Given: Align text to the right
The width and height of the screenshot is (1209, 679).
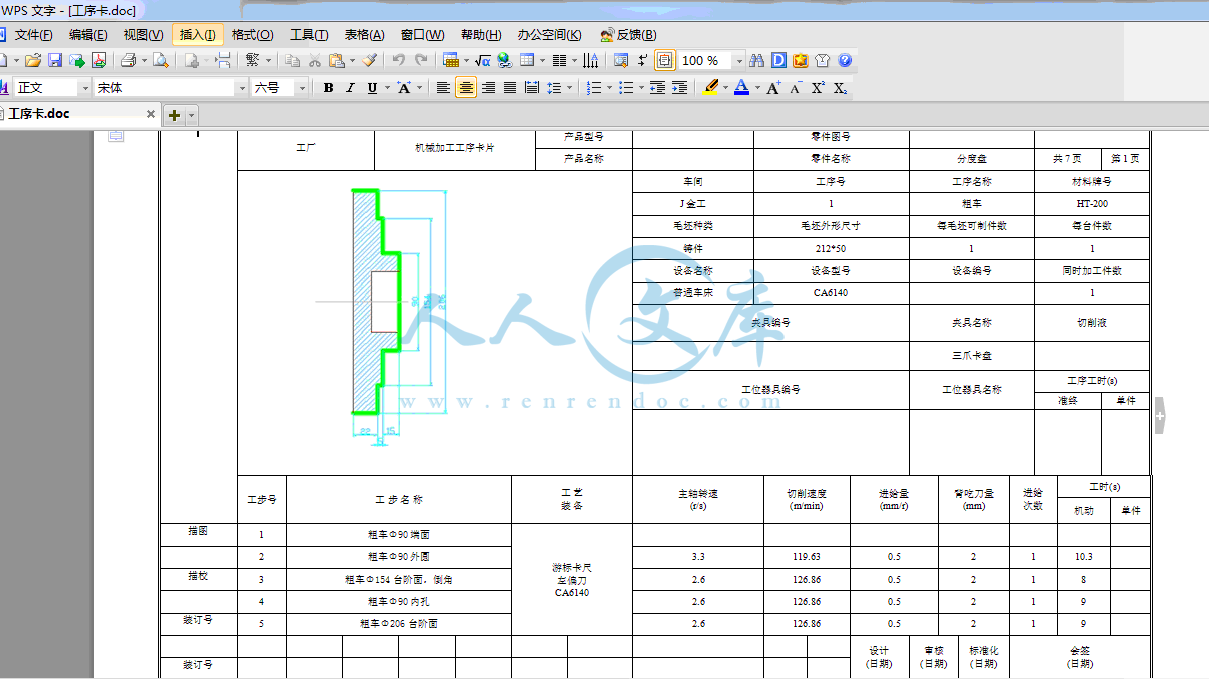Looking at the screenshot, I should [488, 88].
